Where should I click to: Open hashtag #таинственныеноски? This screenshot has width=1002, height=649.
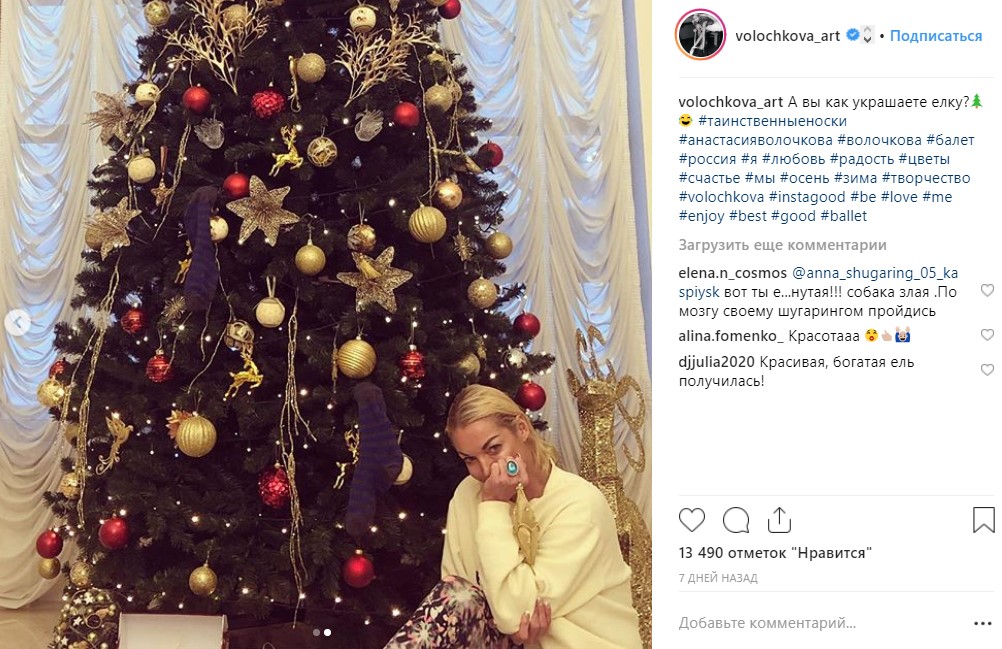772,121
